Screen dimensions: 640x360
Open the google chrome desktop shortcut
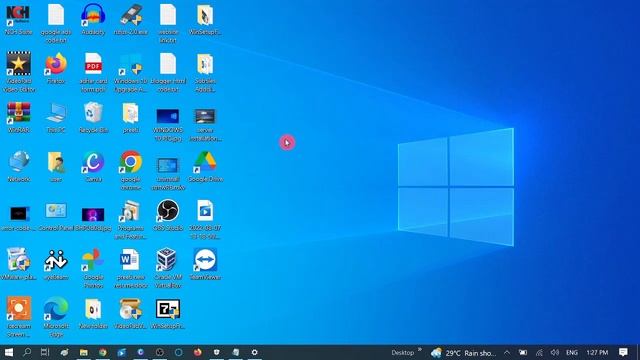tap(131, 171)
